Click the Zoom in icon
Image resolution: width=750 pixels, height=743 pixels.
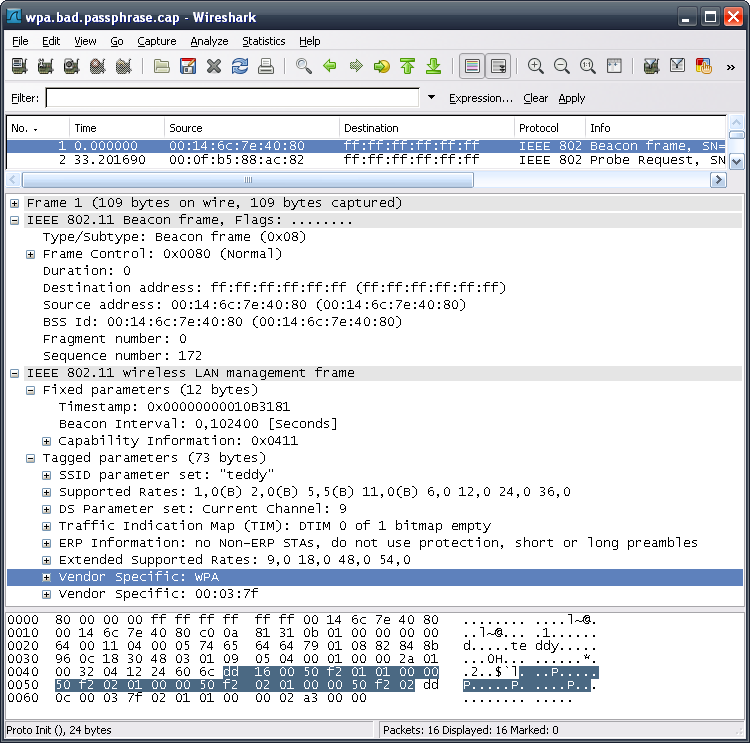point(536,66)
